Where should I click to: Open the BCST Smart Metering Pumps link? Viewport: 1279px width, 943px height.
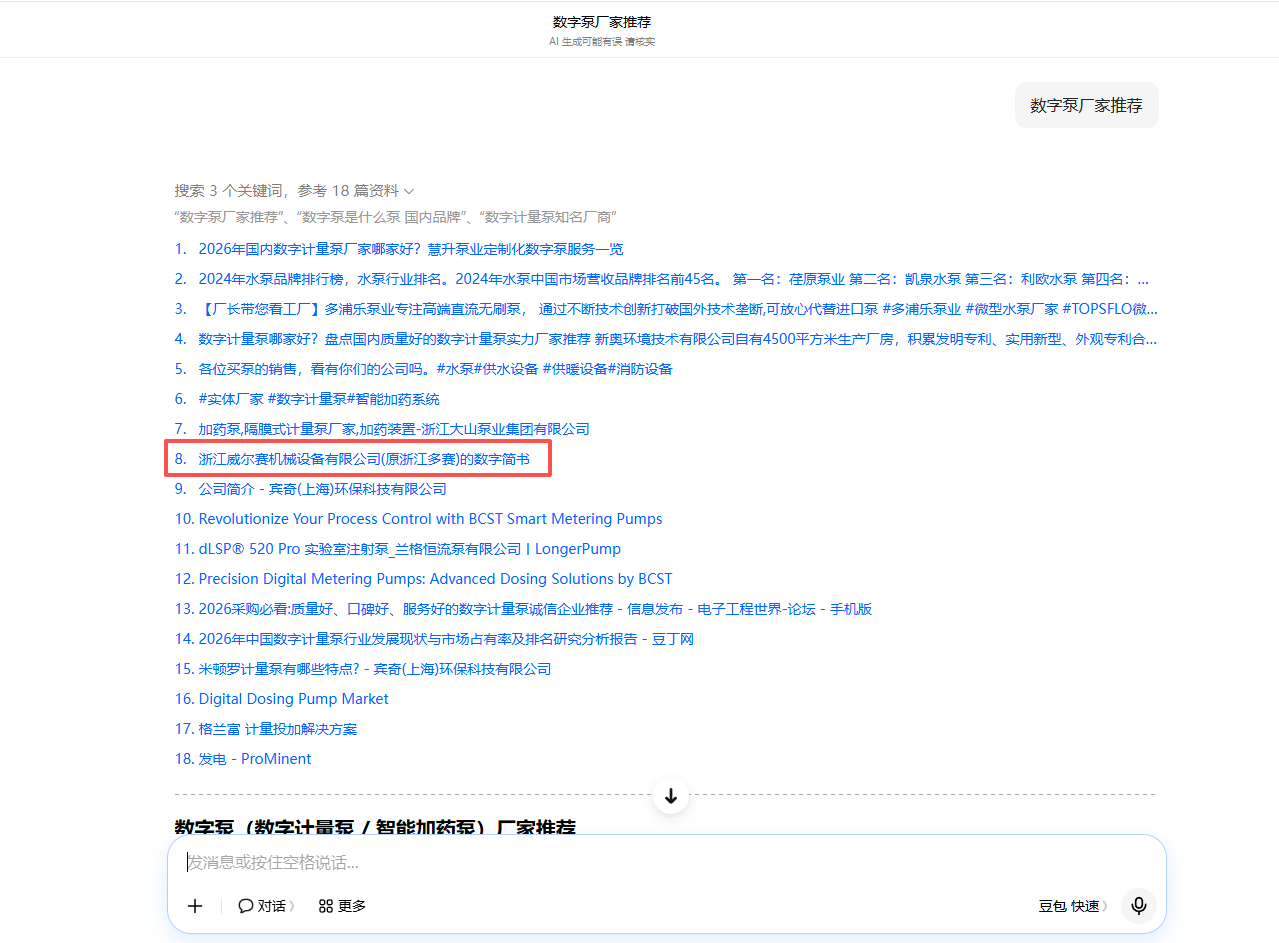coord(430,519)
